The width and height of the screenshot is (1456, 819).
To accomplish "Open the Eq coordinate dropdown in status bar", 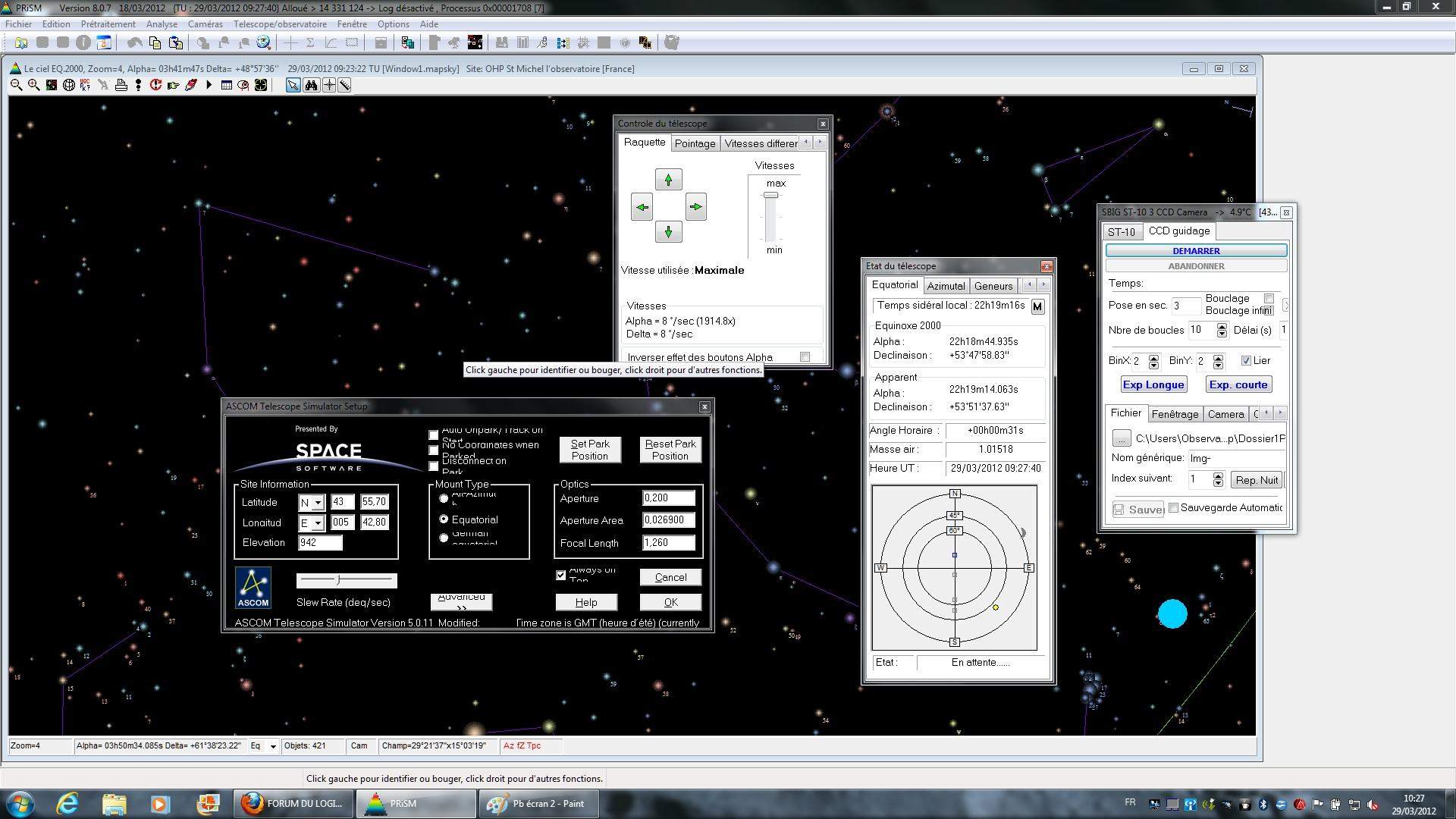I will pyautogui.click(x=273, y=746).
